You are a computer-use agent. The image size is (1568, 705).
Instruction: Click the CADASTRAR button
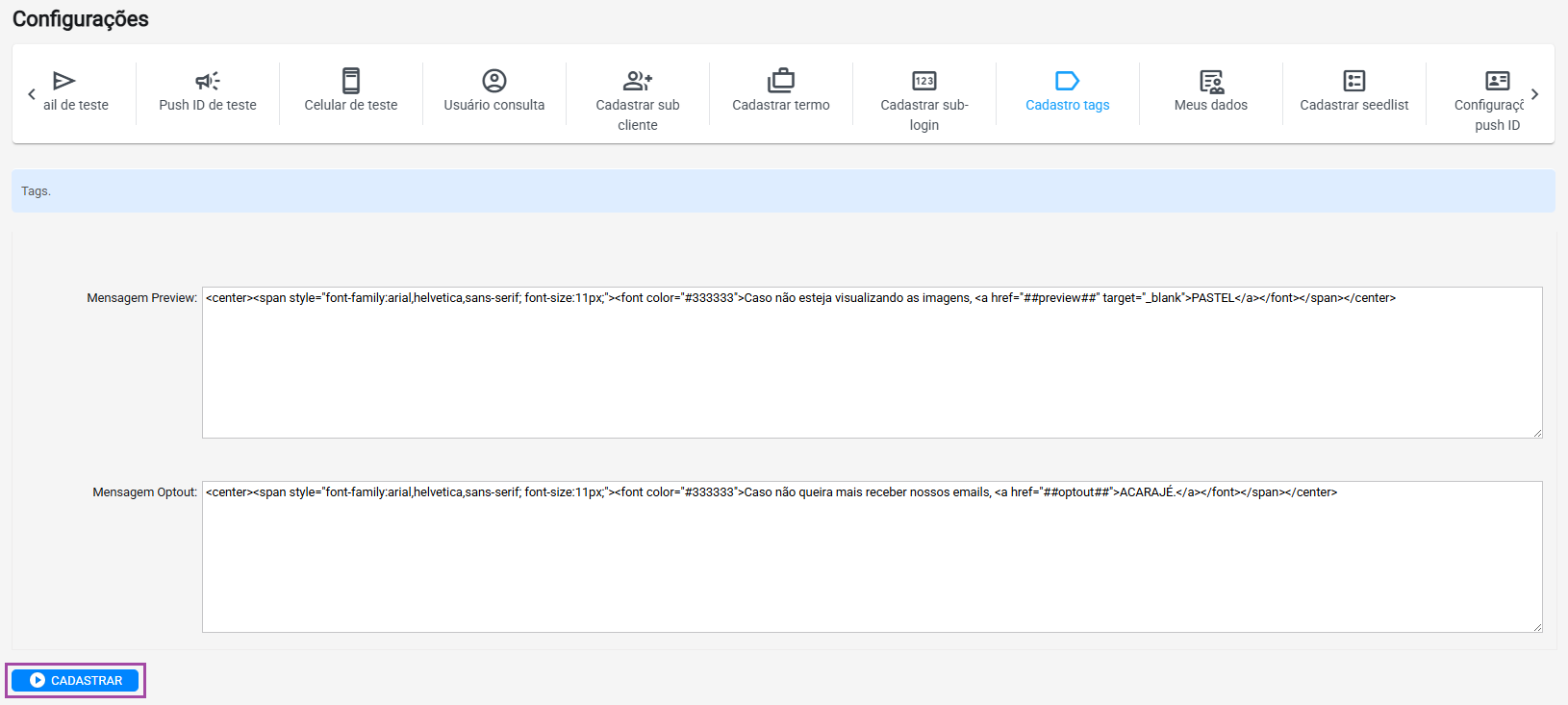pos(75,680)
